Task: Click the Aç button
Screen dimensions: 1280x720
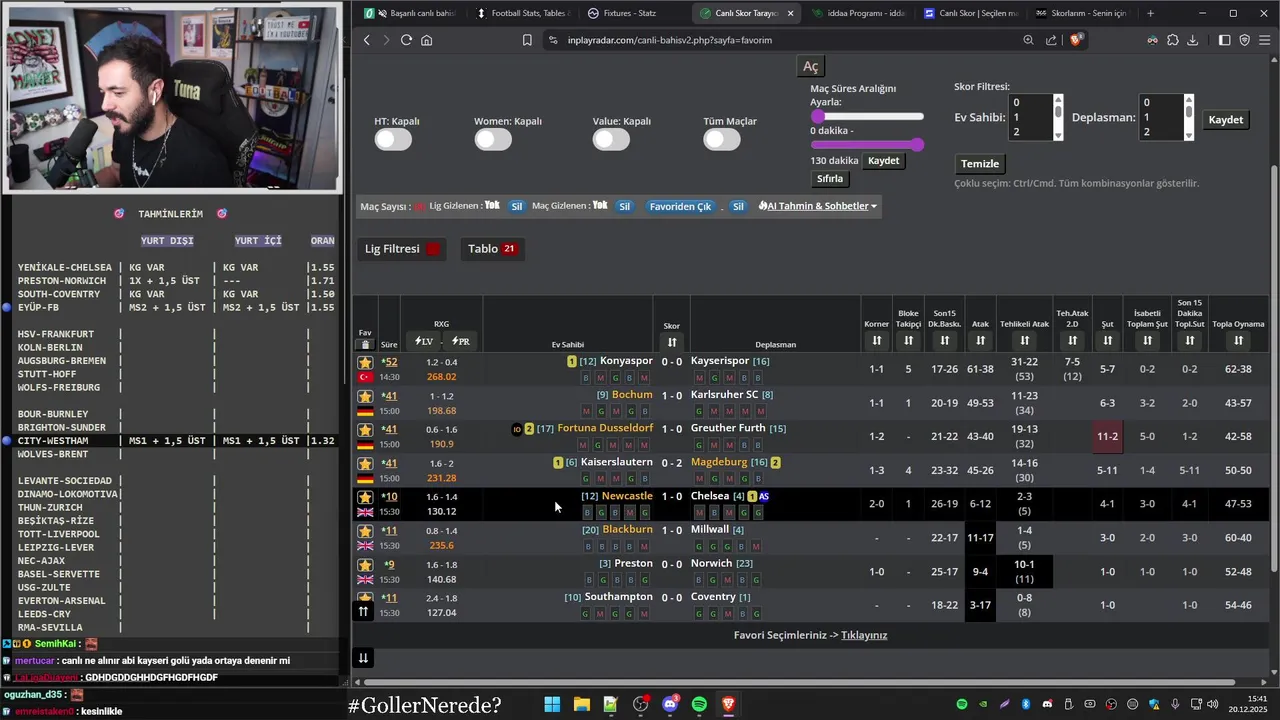Action: pyautogui.click(x=811, y=66)
